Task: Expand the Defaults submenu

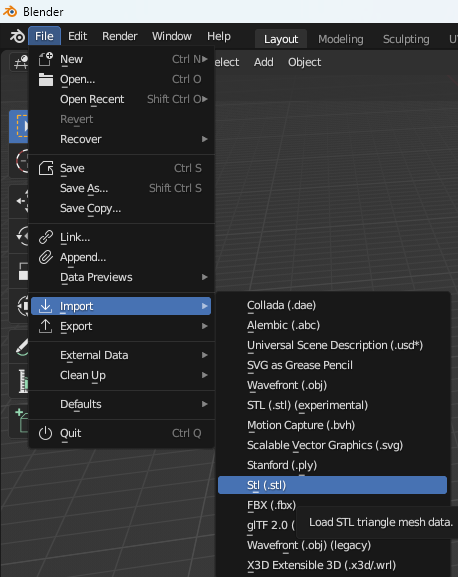Action: click(x=121, y=404)
